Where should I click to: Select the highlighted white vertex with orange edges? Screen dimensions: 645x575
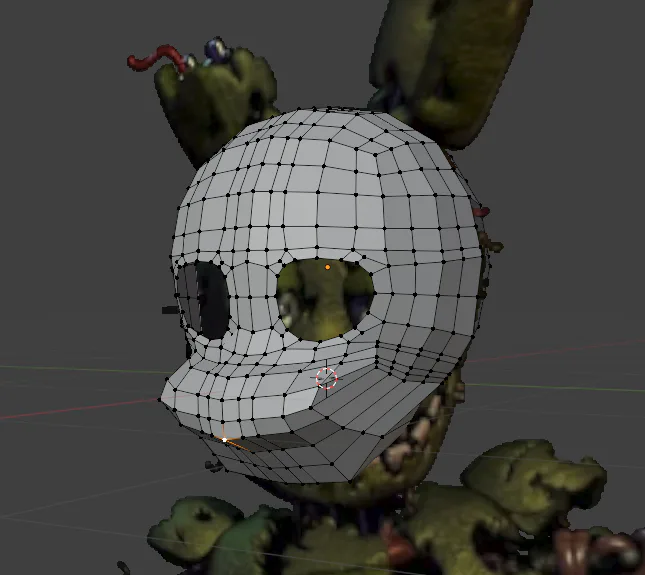[225, 440]
